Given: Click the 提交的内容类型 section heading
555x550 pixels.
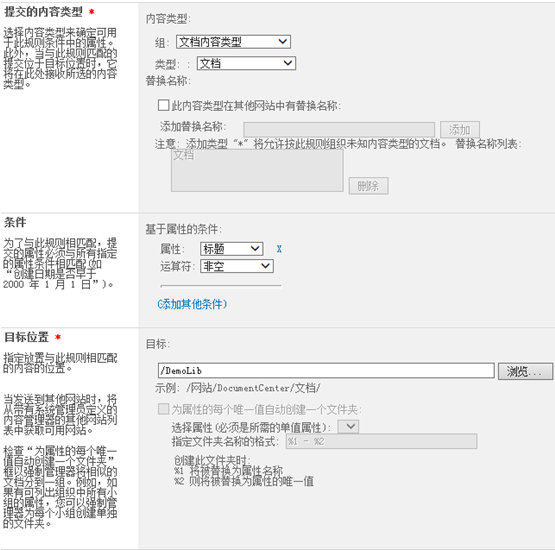Looking at the screenshot, I should [x=43, y=12].
